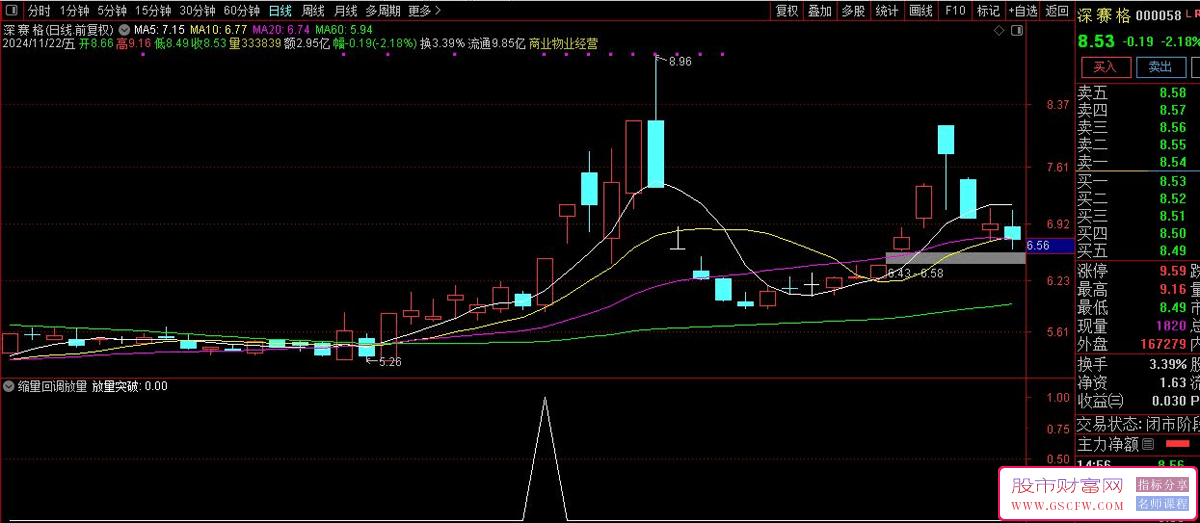Click the 卖二 price 8.55
The image size is (1200, 523).
pyautogui.click(x=1172, y=145)
